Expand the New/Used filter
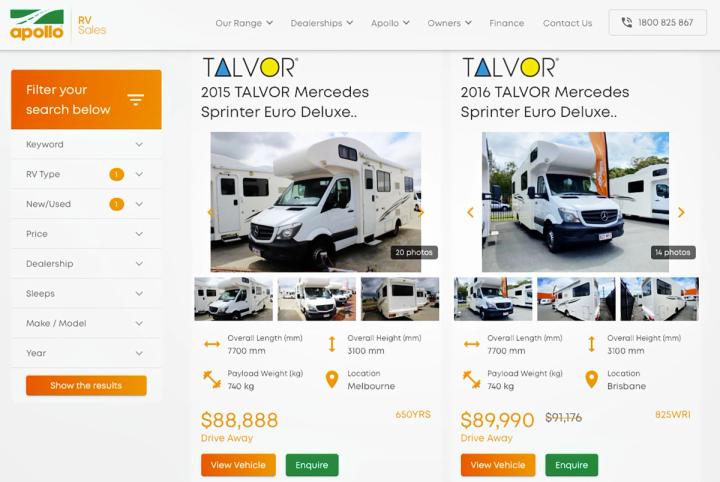This screenshot has height=482, width=720. point(86,204)
